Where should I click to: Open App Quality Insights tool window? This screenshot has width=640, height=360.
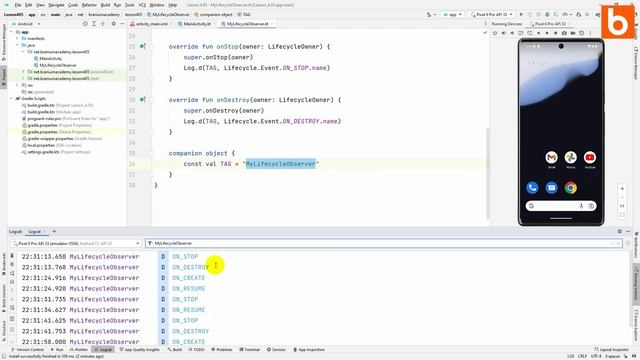coord(140,350)
